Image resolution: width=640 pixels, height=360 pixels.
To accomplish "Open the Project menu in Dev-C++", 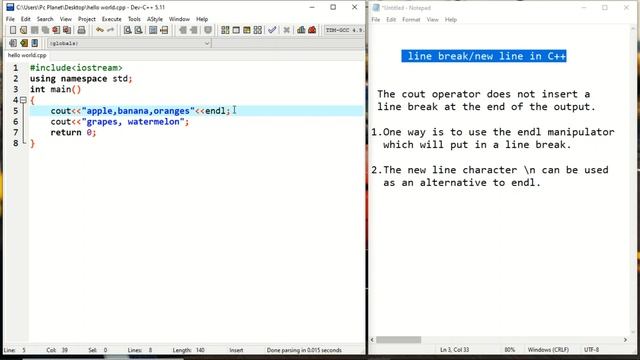I will (x=87, y=19).
